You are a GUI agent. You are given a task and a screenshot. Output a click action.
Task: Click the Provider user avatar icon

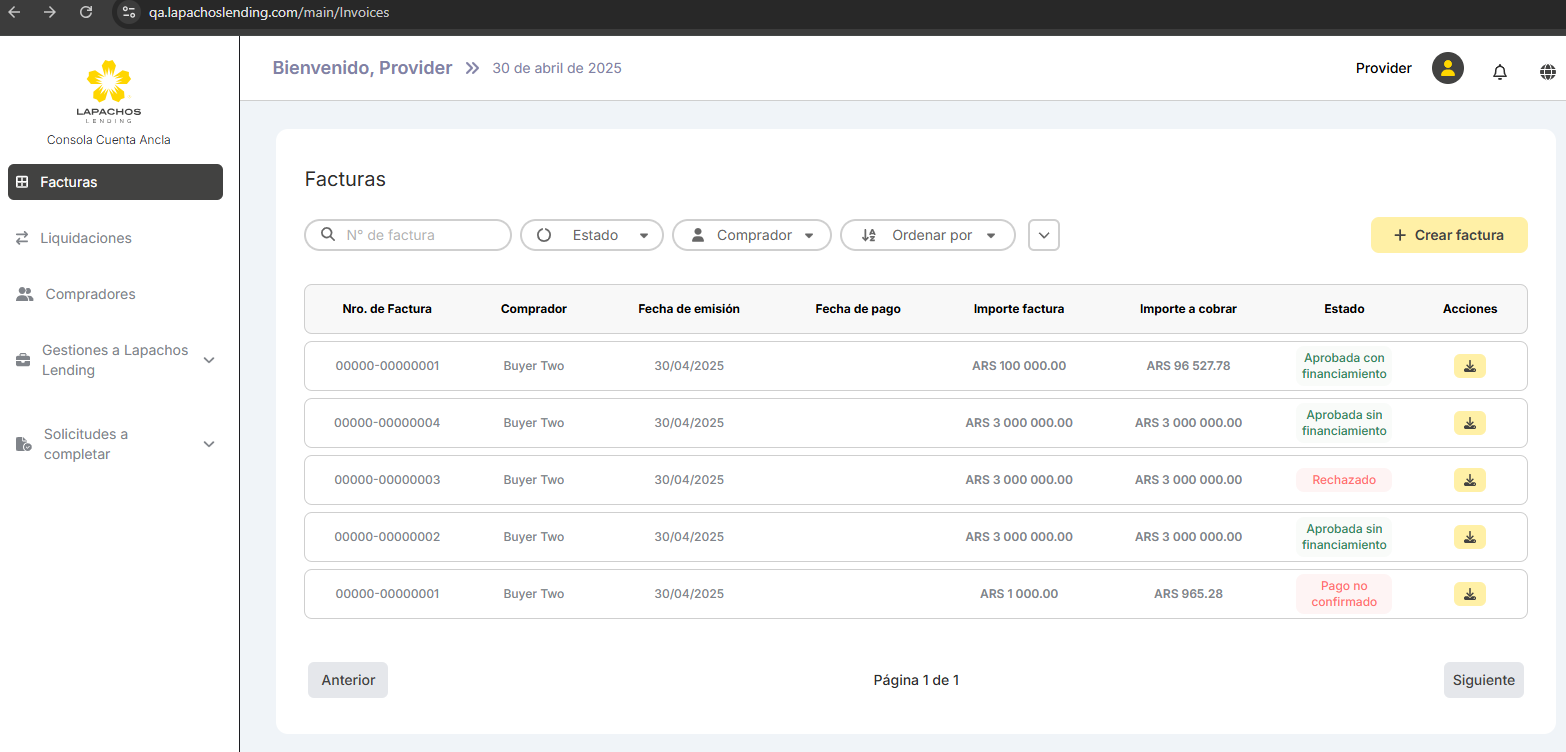click(x=1447, y=69)
